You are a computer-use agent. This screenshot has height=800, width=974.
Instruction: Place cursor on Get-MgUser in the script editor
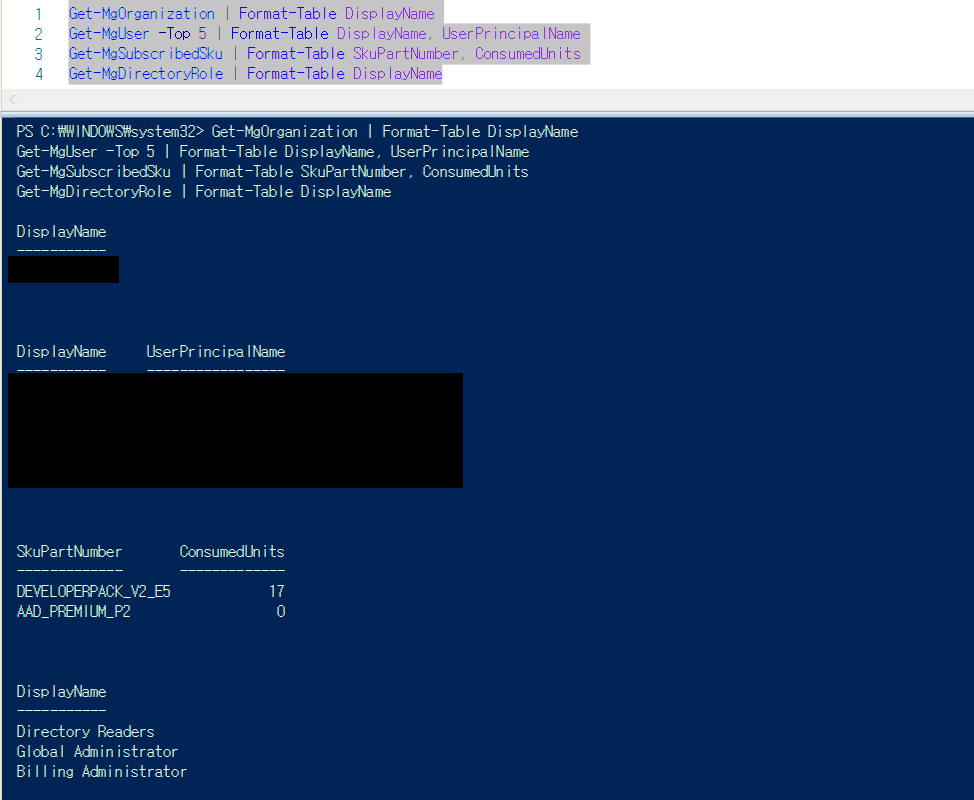[109, 34]
